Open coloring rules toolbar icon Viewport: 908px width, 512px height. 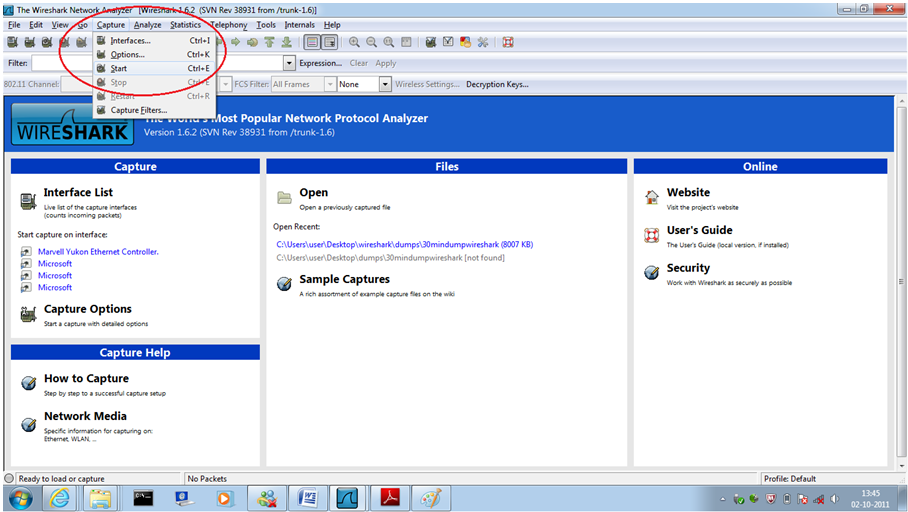465,42
